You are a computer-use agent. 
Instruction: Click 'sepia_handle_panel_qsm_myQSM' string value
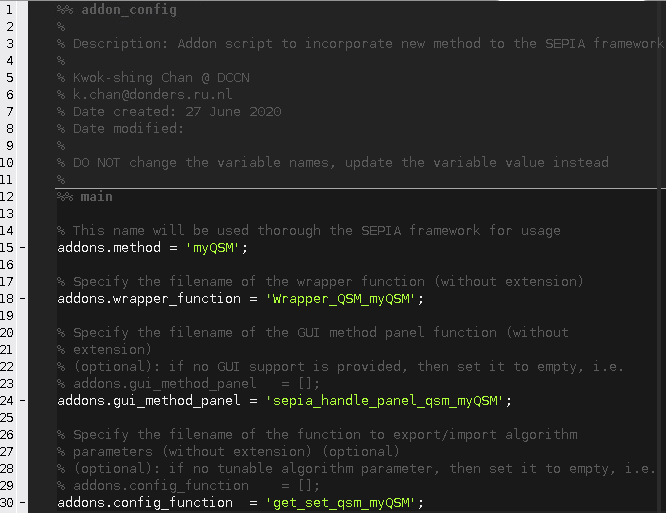point(385,400)
